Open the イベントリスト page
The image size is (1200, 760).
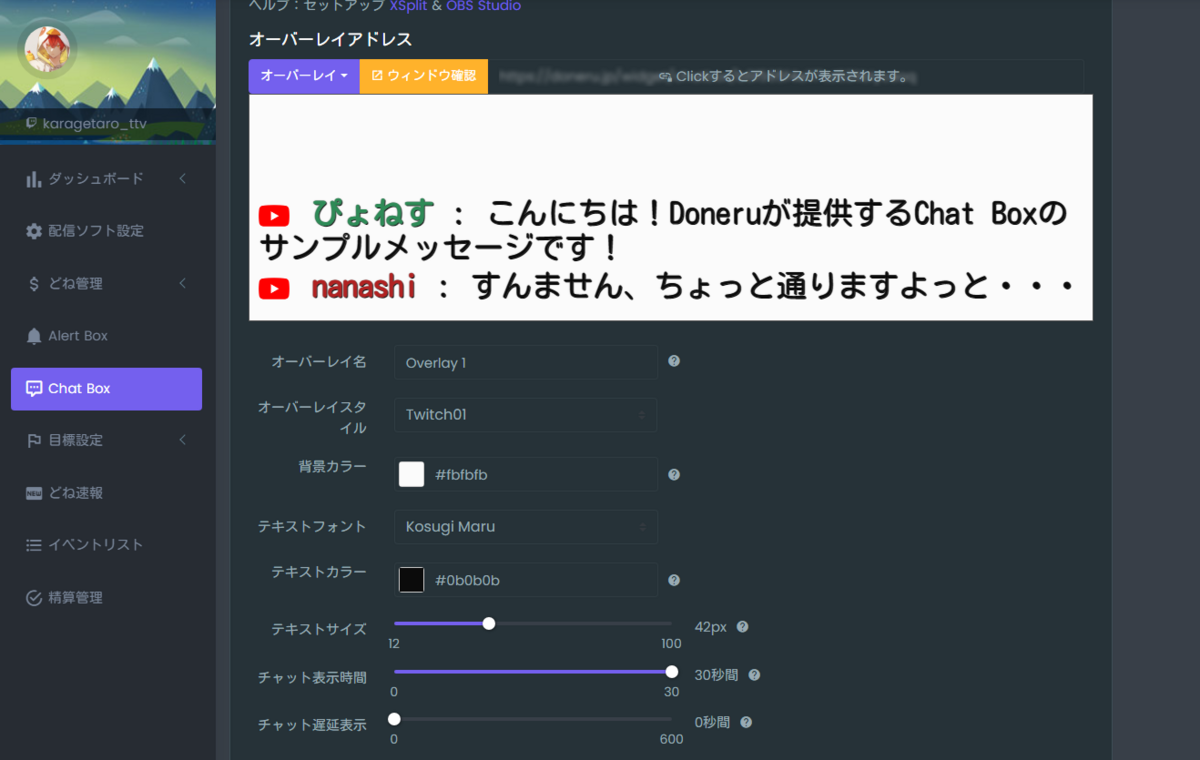click(x=106, y=545)
